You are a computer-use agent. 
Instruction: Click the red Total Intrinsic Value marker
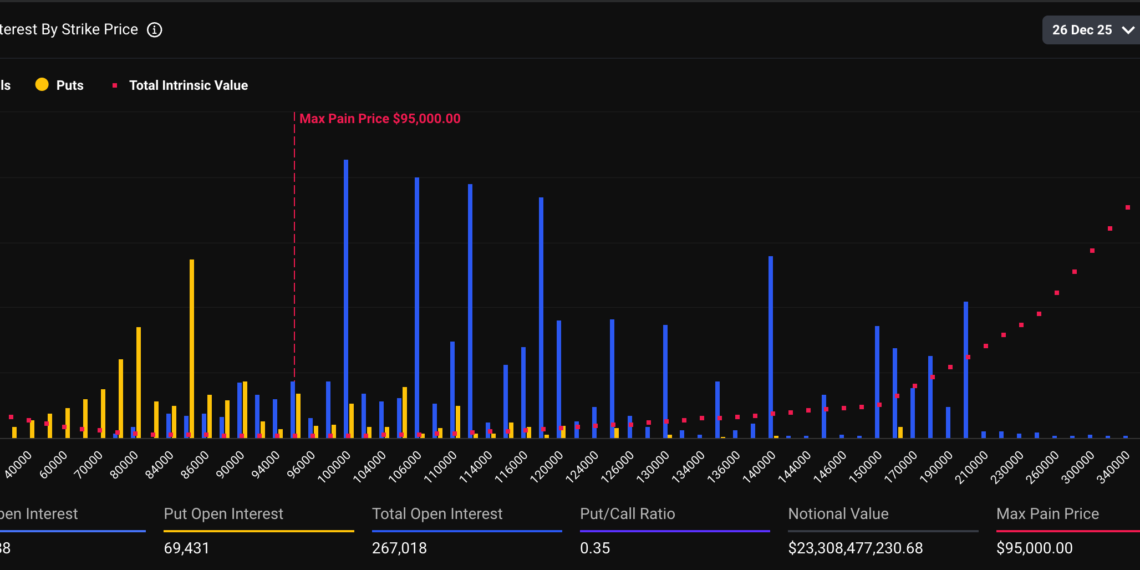tap(115, 86)
